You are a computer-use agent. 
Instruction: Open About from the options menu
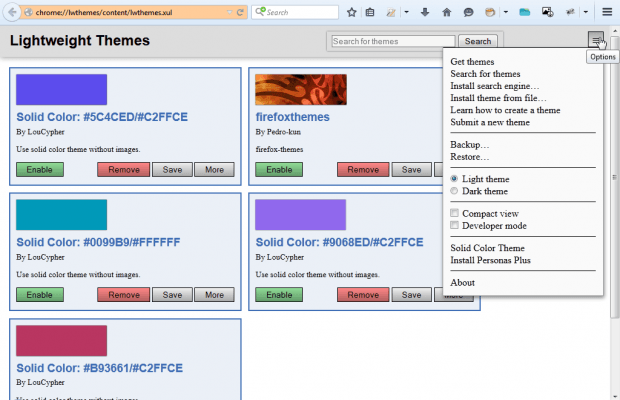[x=462, y=283]
